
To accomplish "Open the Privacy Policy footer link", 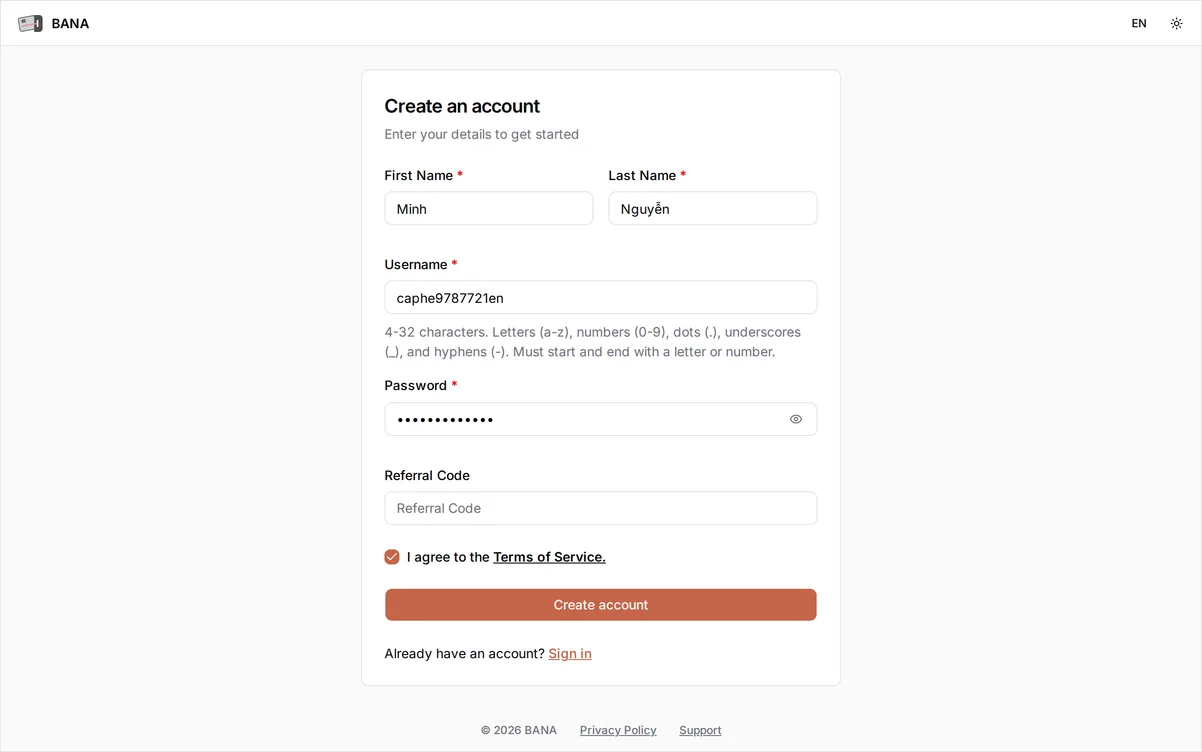I will (x=618, y=730).
